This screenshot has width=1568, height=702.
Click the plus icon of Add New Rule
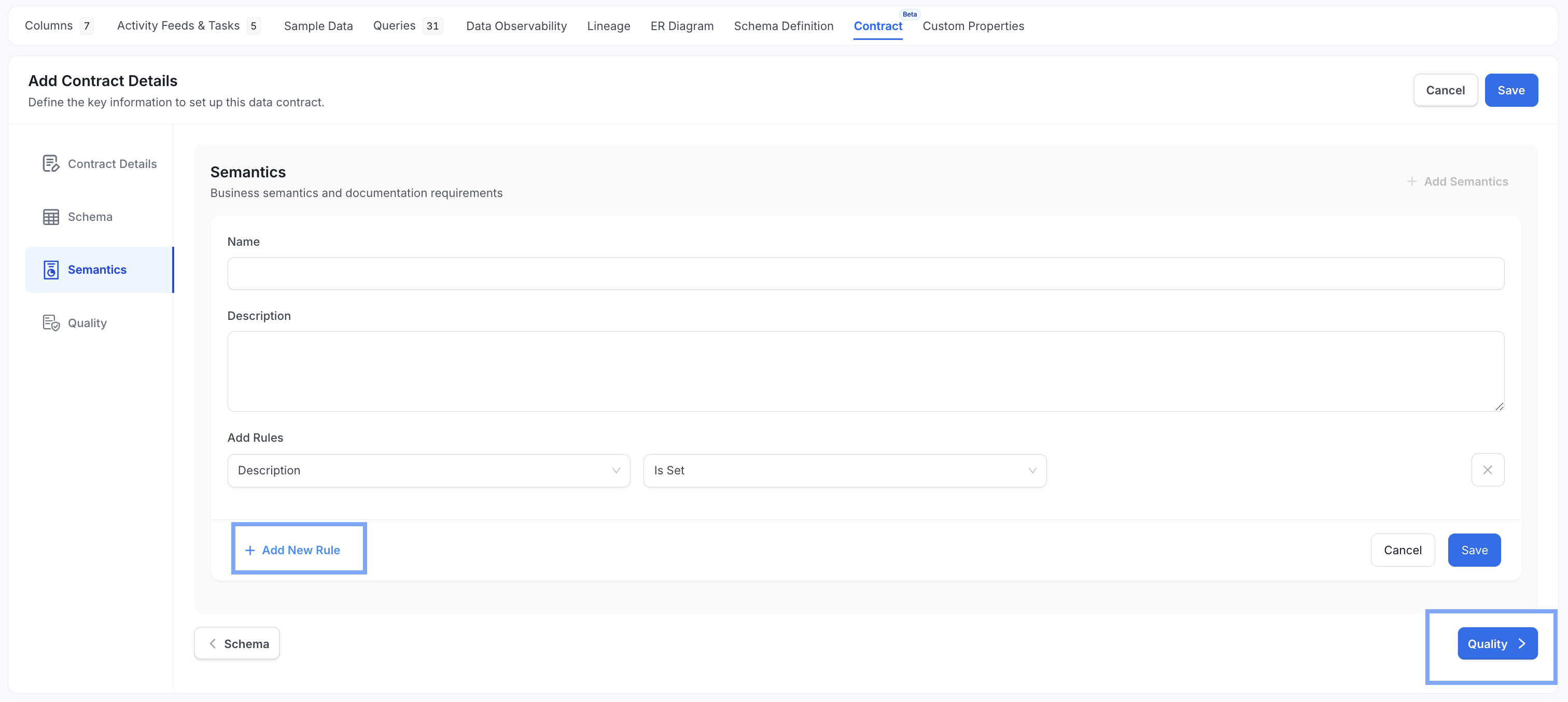(x=249, y=551)
